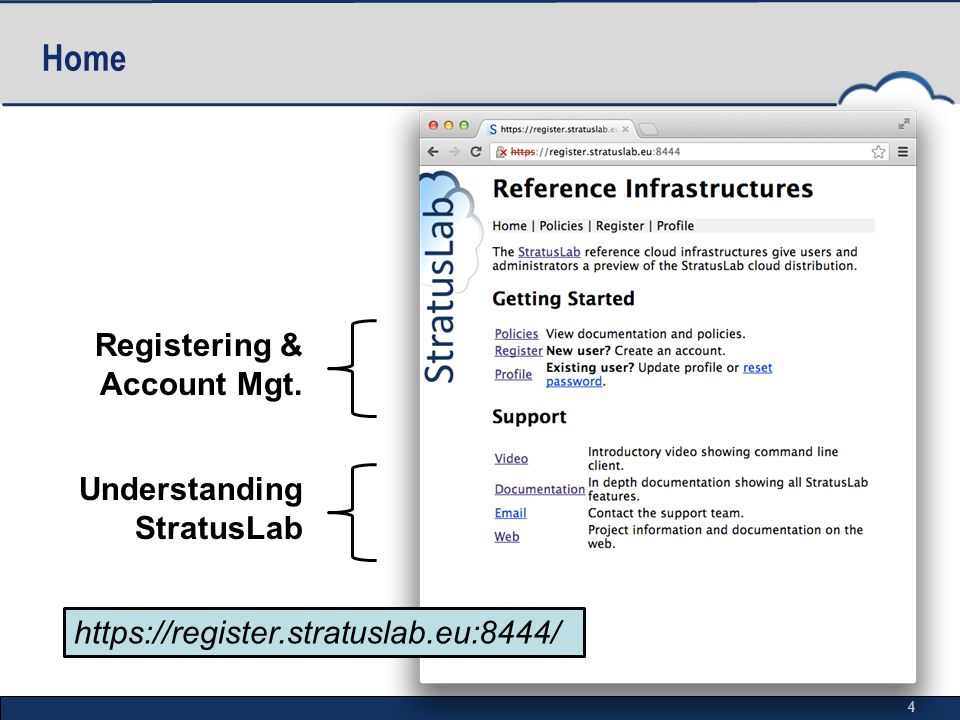Screen dimensions: 960x720
Task: Click the slide title Home
Action: point(84,59)
